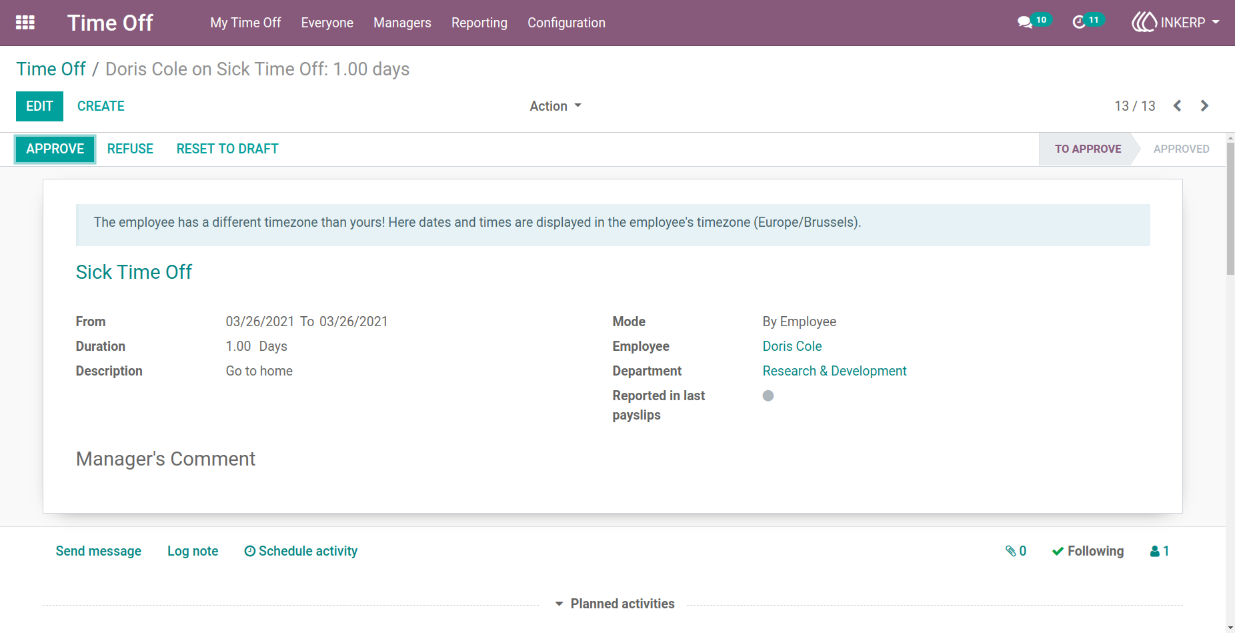Open the Action dropdown menu
This screenshot has height=633, width=1235.
(x=555, y=106)
